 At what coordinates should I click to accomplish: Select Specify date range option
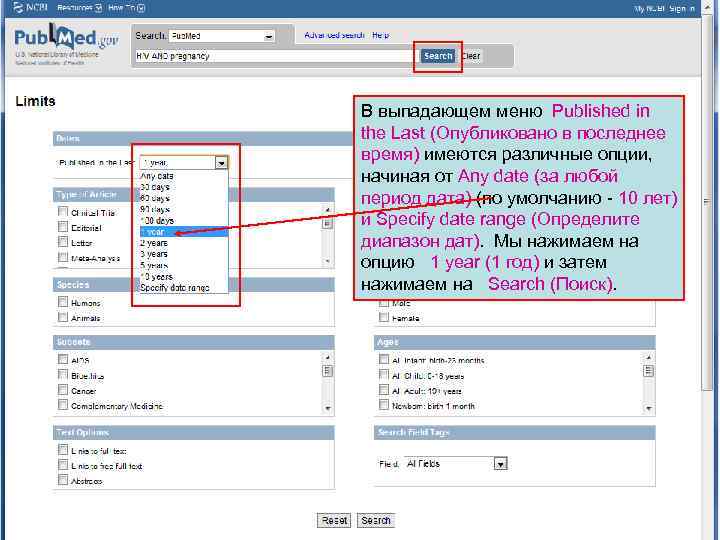click(184, 287)
